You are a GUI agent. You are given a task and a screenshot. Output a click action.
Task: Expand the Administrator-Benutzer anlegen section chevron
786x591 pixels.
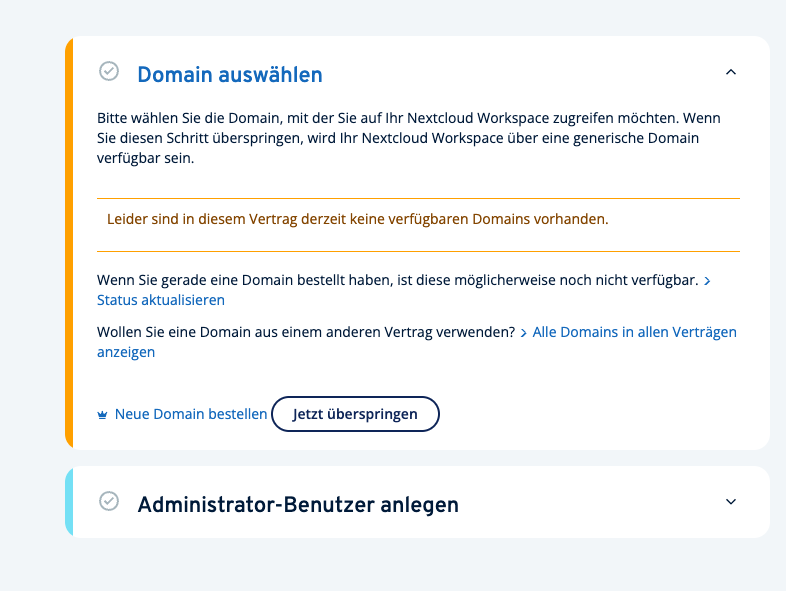[731, 502]
